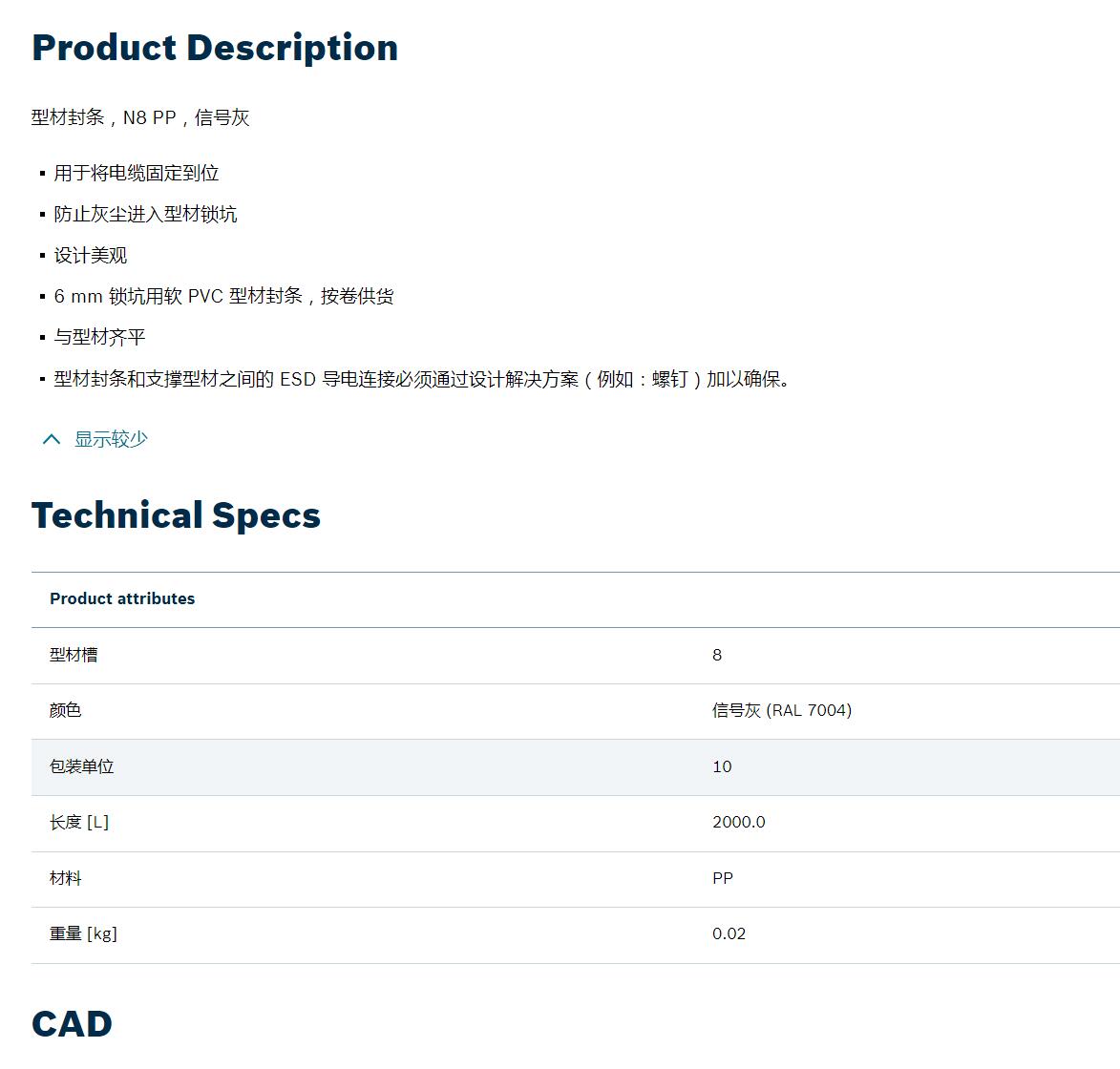
Task: Click the 颜色 attribute row
Action: point(576,711)
